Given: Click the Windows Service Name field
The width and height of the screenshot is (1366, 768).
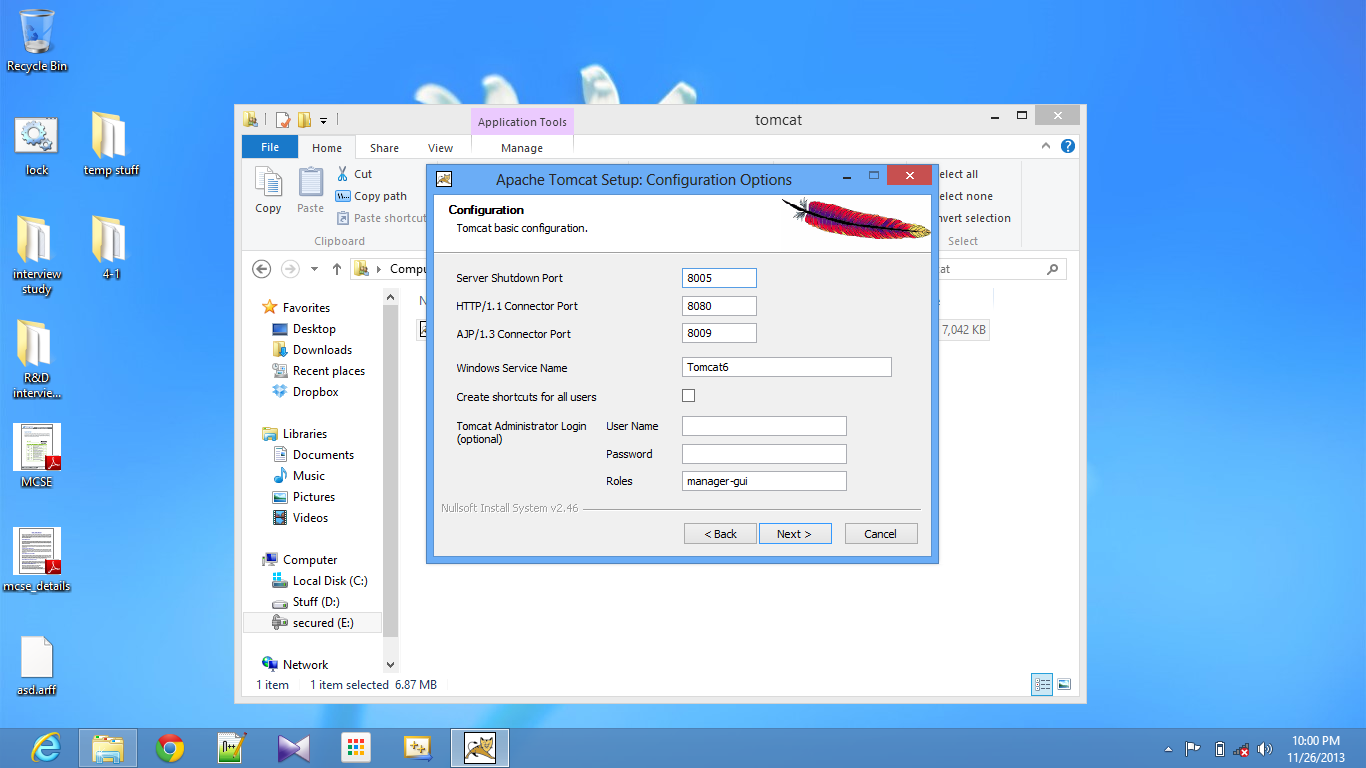Looking at the screenshot, I should click(786, 367).
